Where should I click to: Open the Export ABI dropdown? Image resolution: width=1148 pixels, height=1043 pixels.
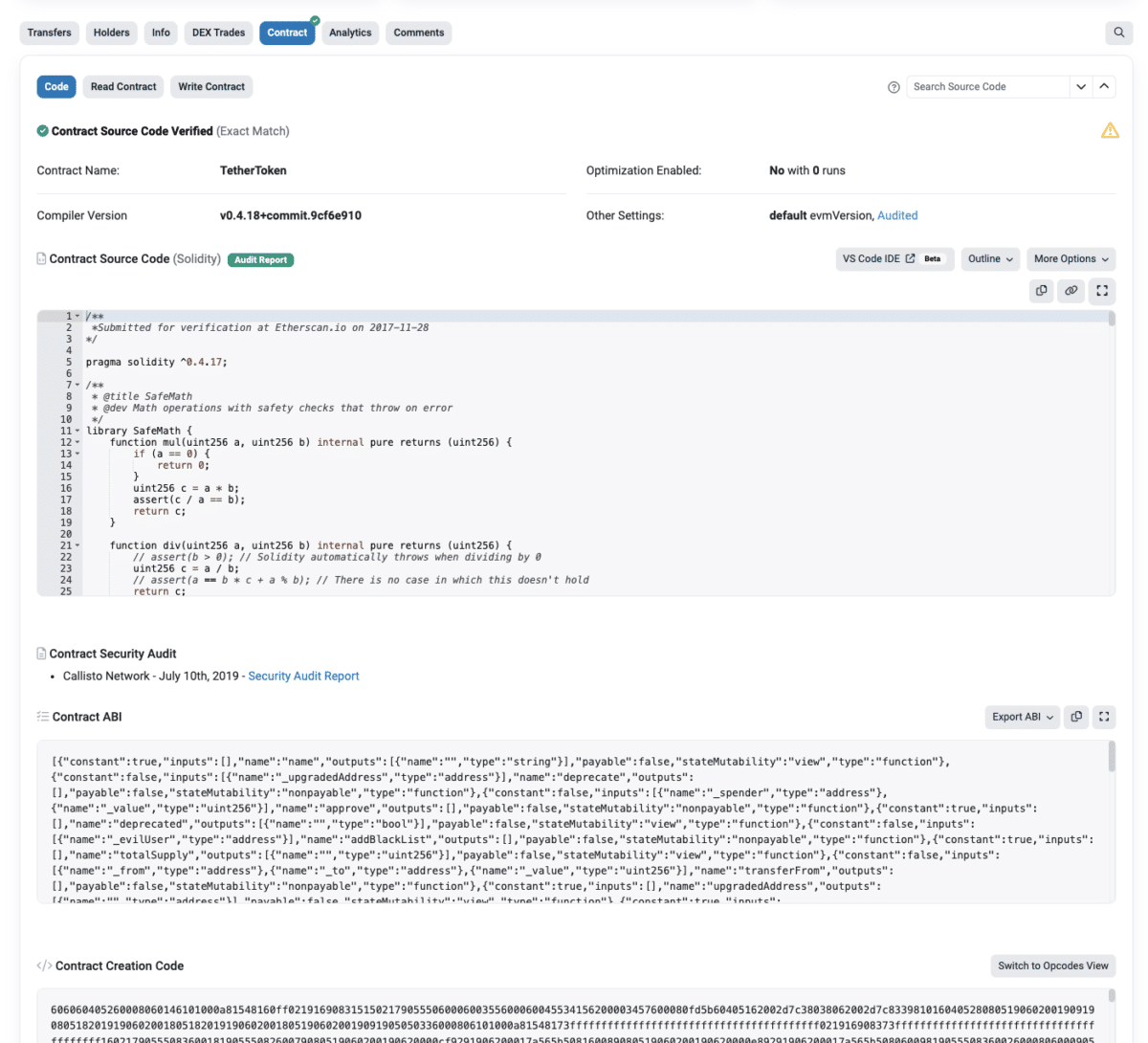tap(1022, 716)
